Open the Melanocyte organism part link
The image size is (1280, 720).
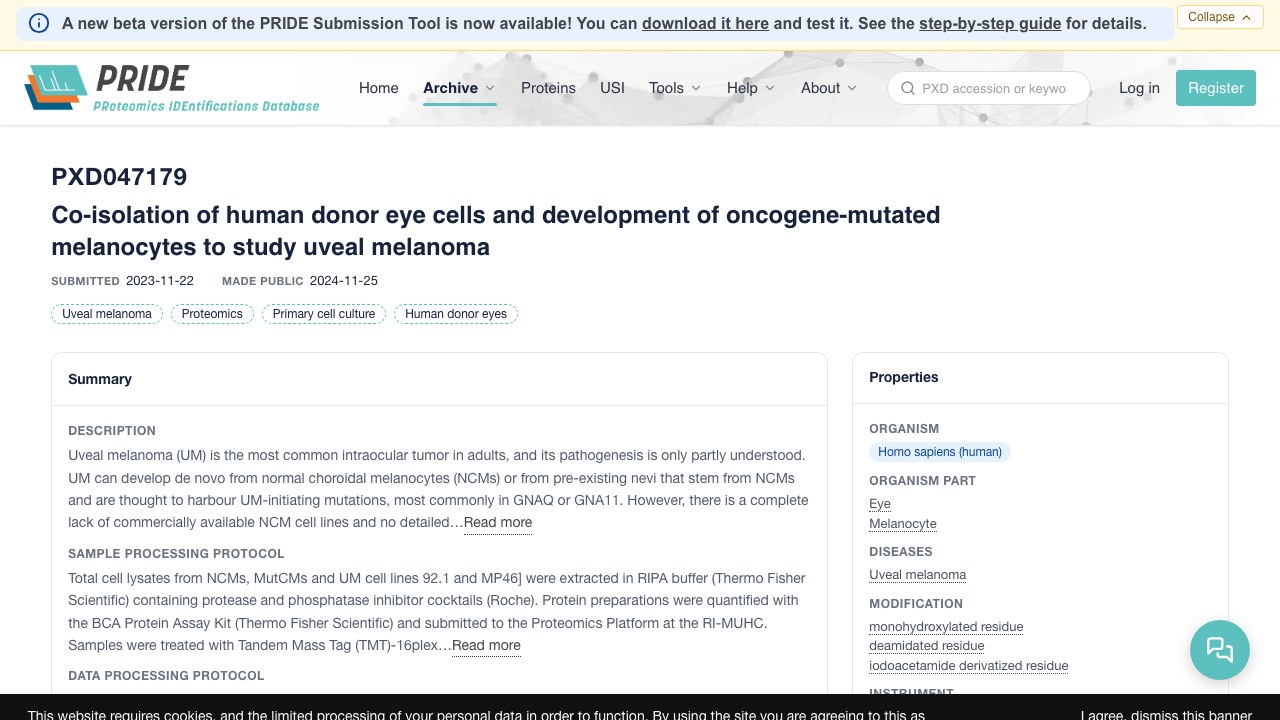[x=903, y=524]
